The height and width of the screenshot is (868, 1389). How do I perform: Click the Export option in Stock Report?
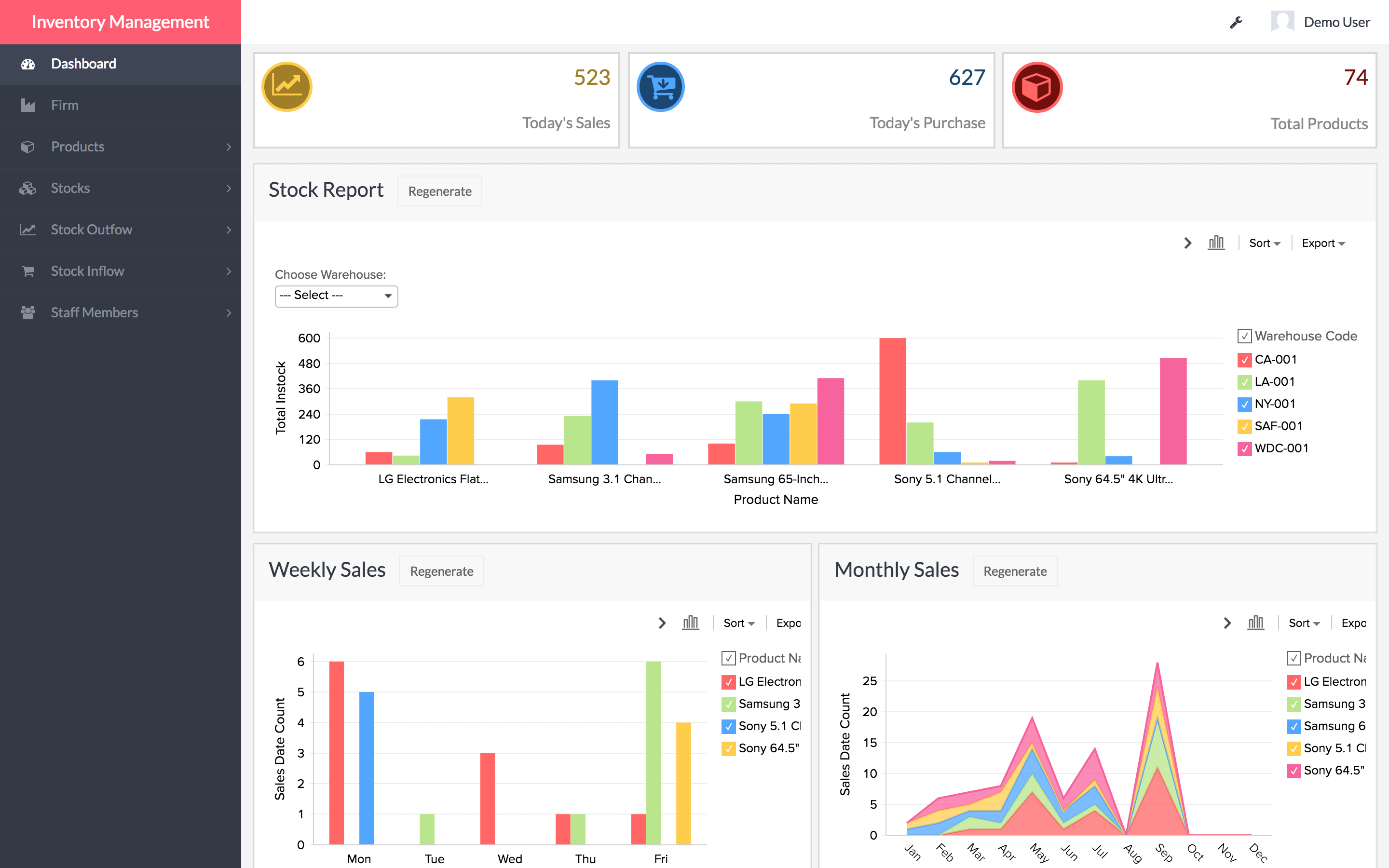coord(1323,243)
